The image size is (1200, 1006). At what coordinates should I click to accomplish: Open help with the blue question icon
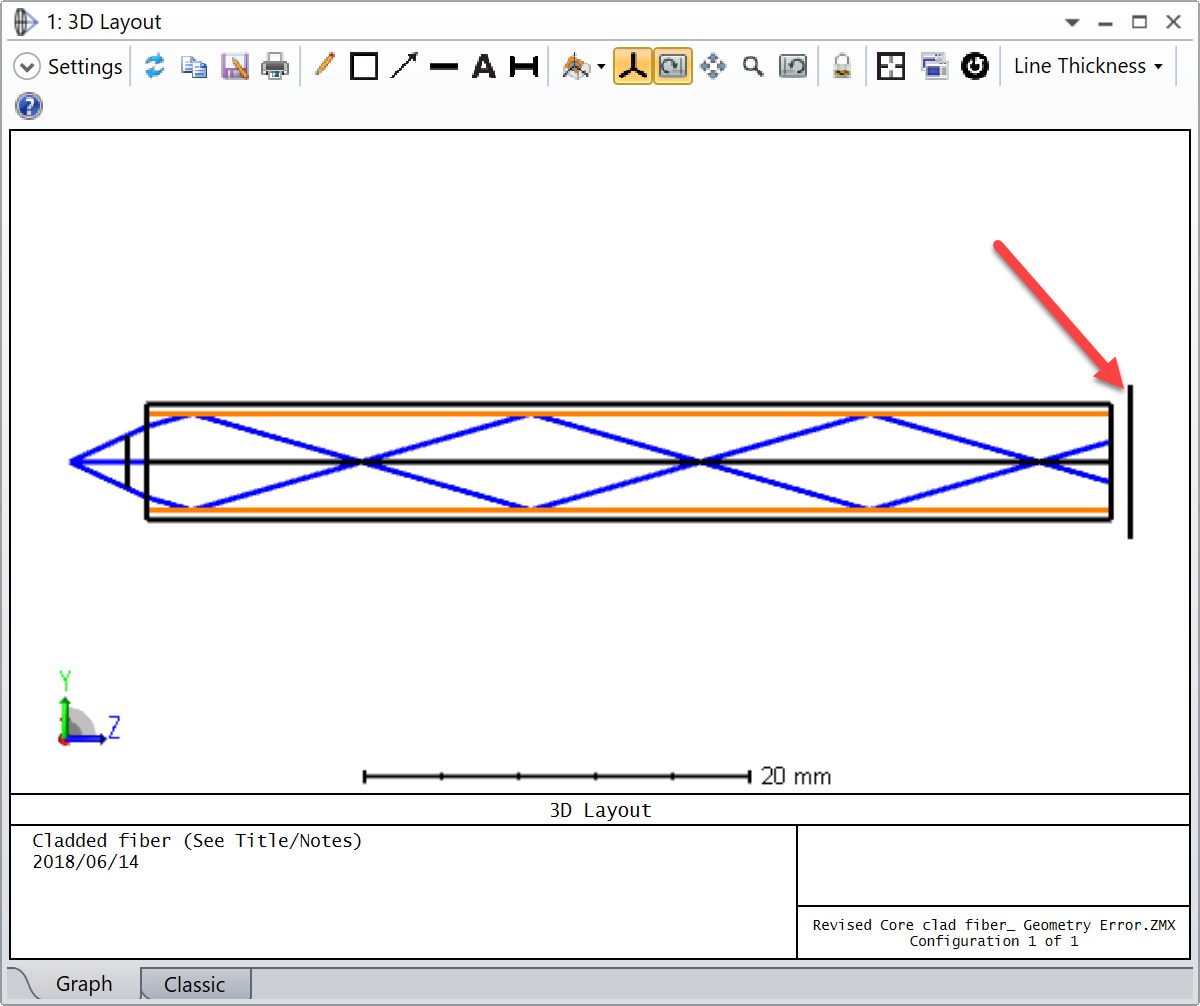[30, 107]
